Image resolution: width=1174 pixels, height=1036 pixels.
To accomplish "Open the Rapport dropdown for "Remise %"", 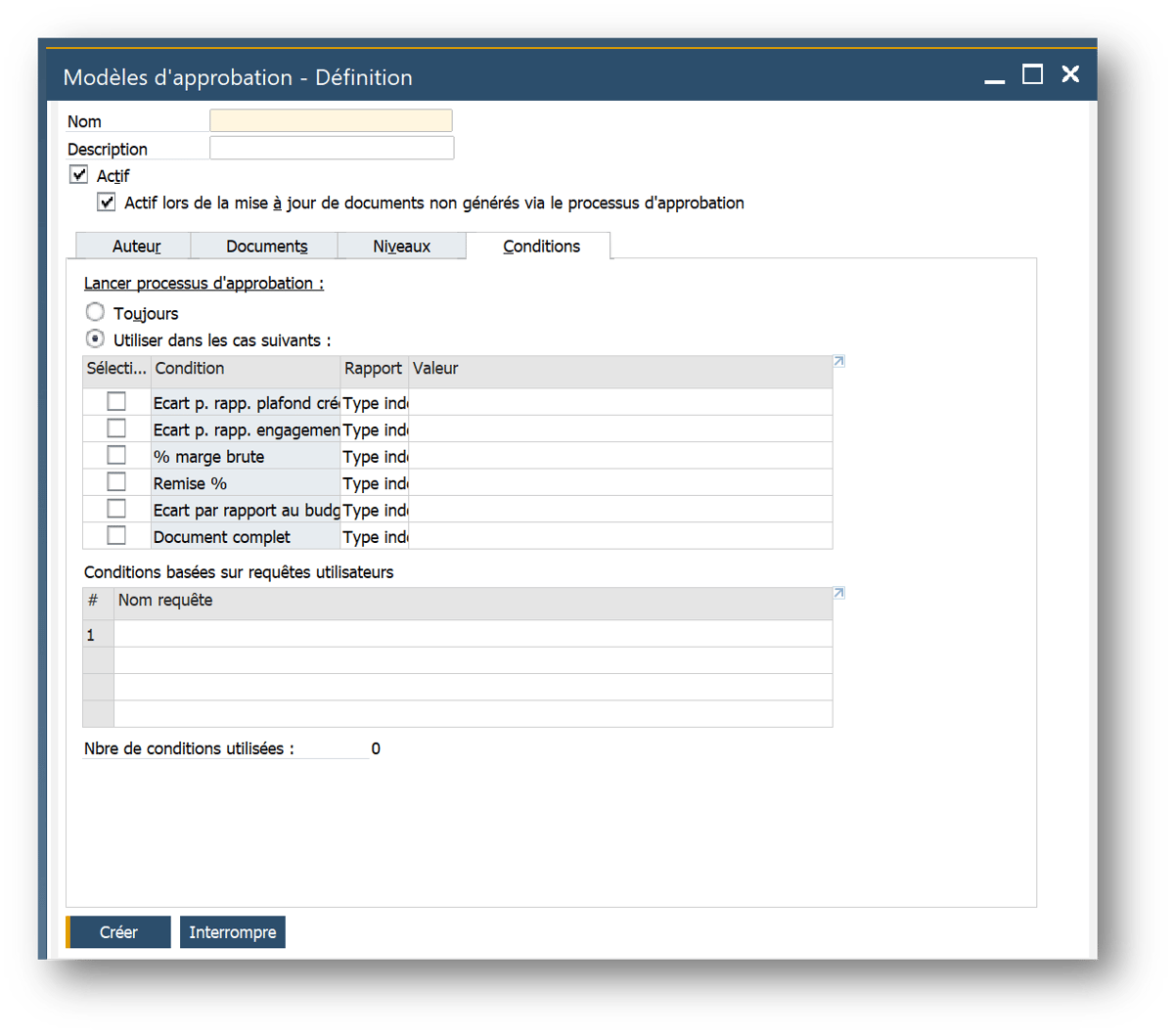I will 375,481.
